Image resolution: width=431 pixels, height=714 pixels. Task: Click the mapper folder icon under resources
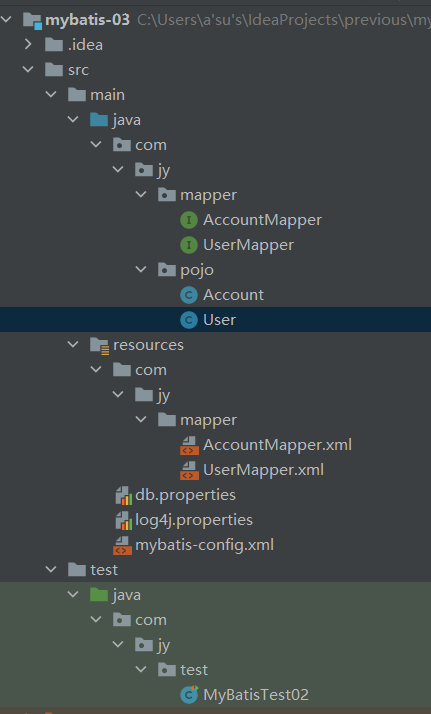click(167, 420)
